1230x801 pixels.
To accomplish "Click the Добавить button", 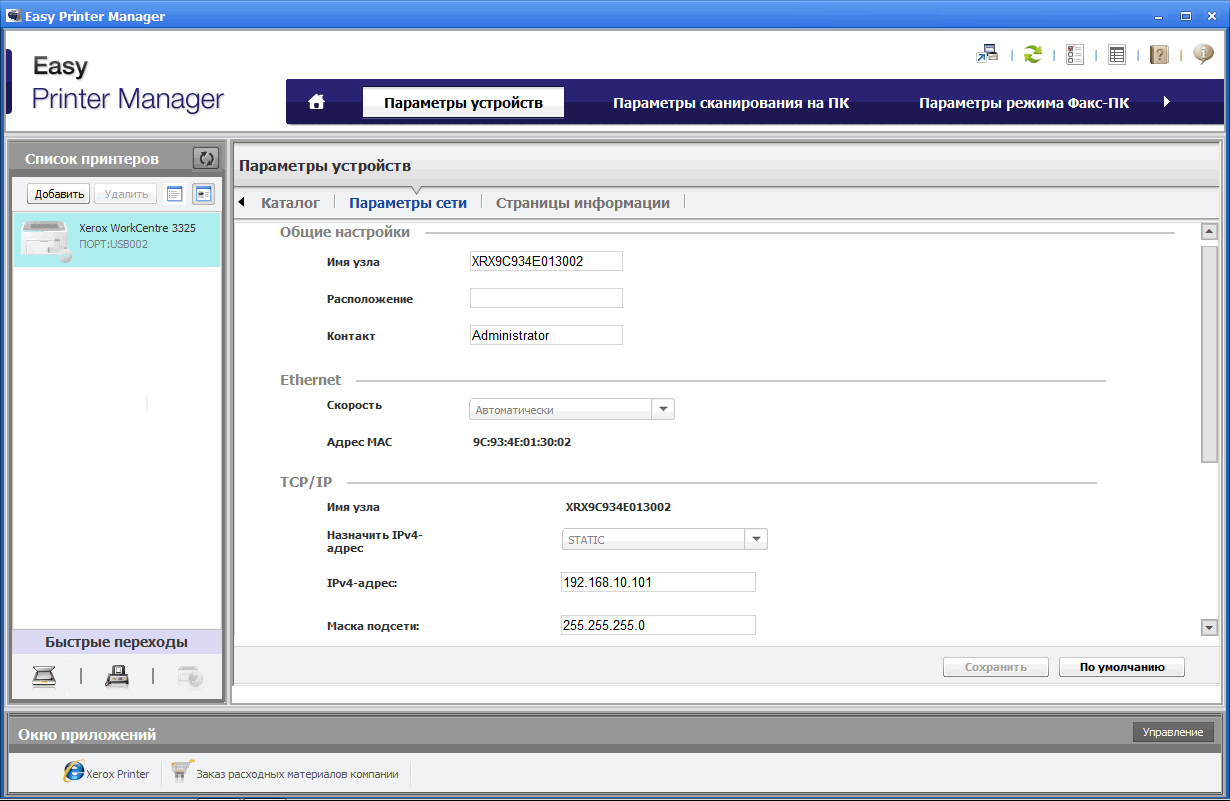I will click(58, 194).
